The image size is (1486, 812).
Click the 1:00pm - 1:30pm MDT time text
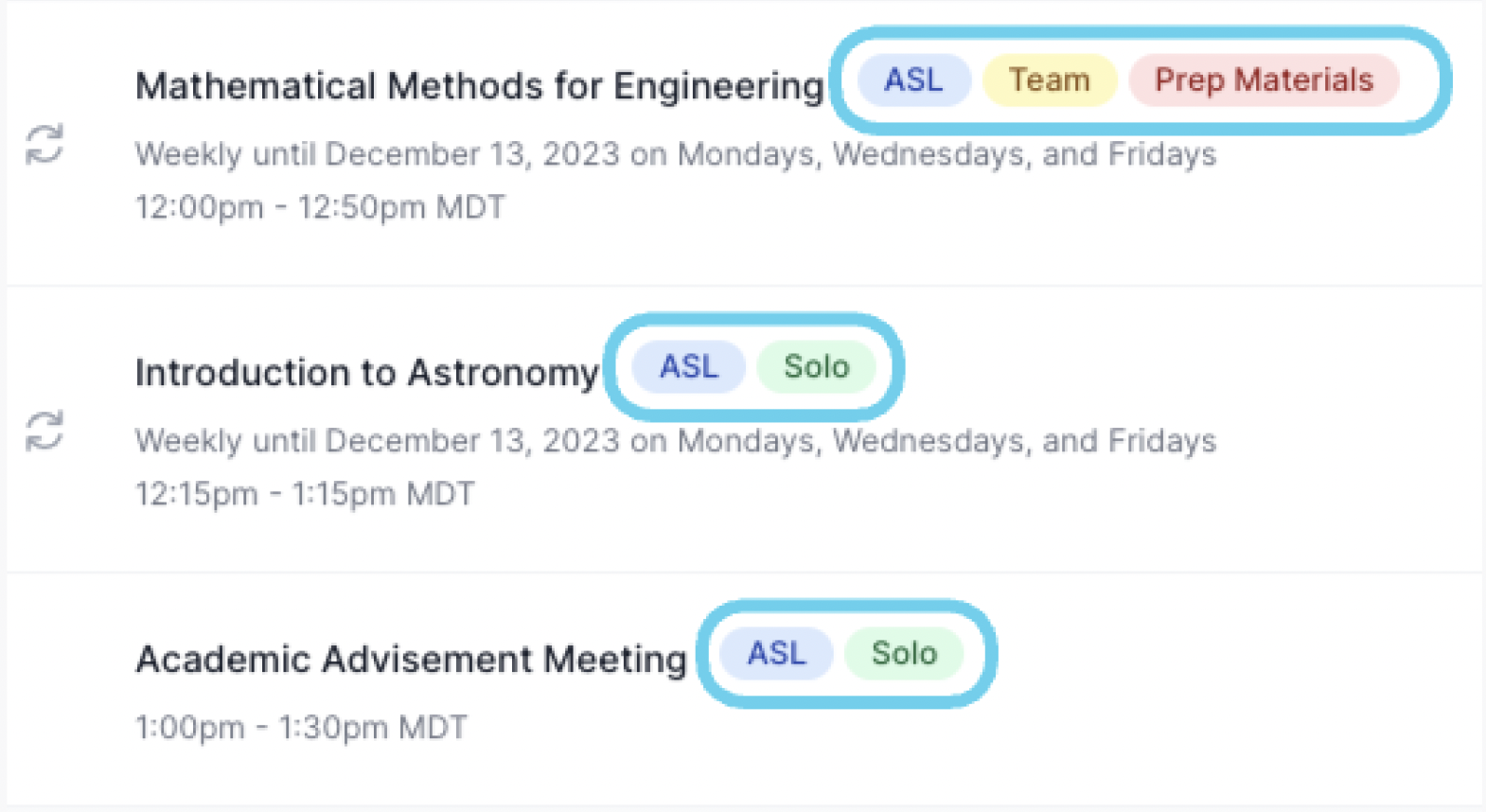pyautogui.click(x=301, y=728)
